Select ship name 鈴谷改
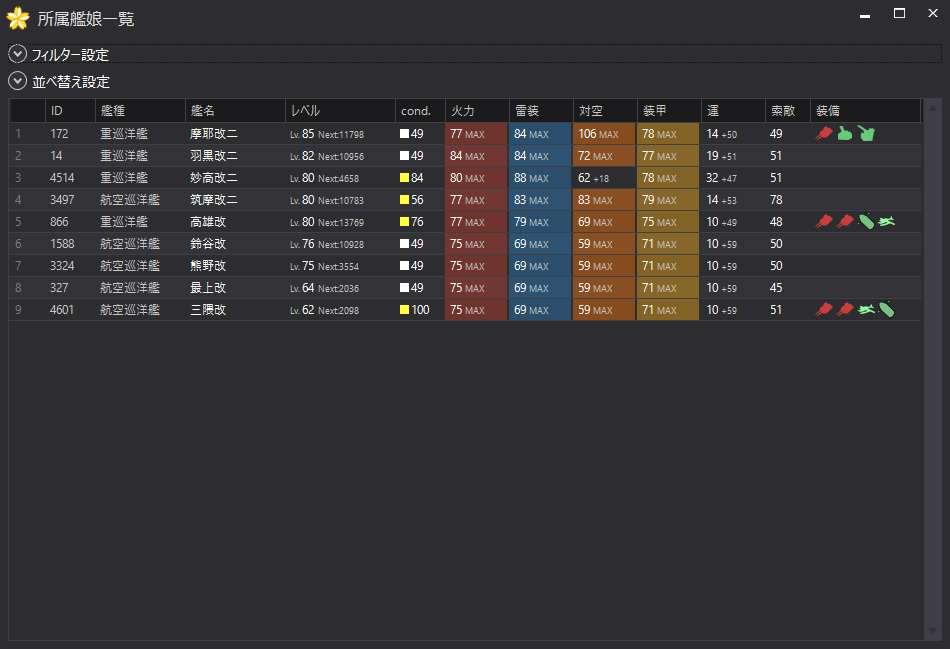 point(208,244)
